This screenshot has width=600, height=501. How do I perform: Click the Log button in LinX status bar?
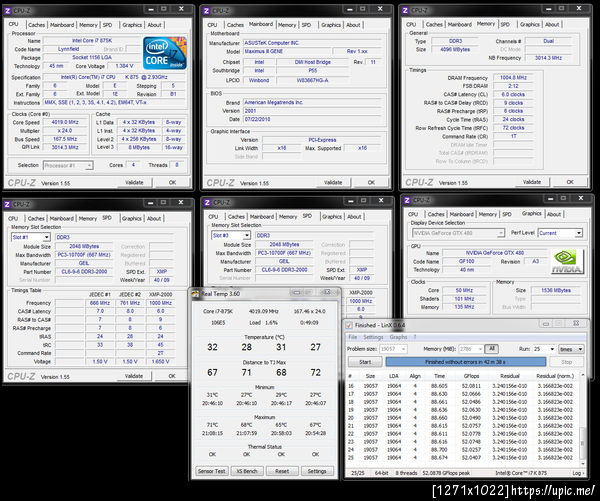[577, 473]
